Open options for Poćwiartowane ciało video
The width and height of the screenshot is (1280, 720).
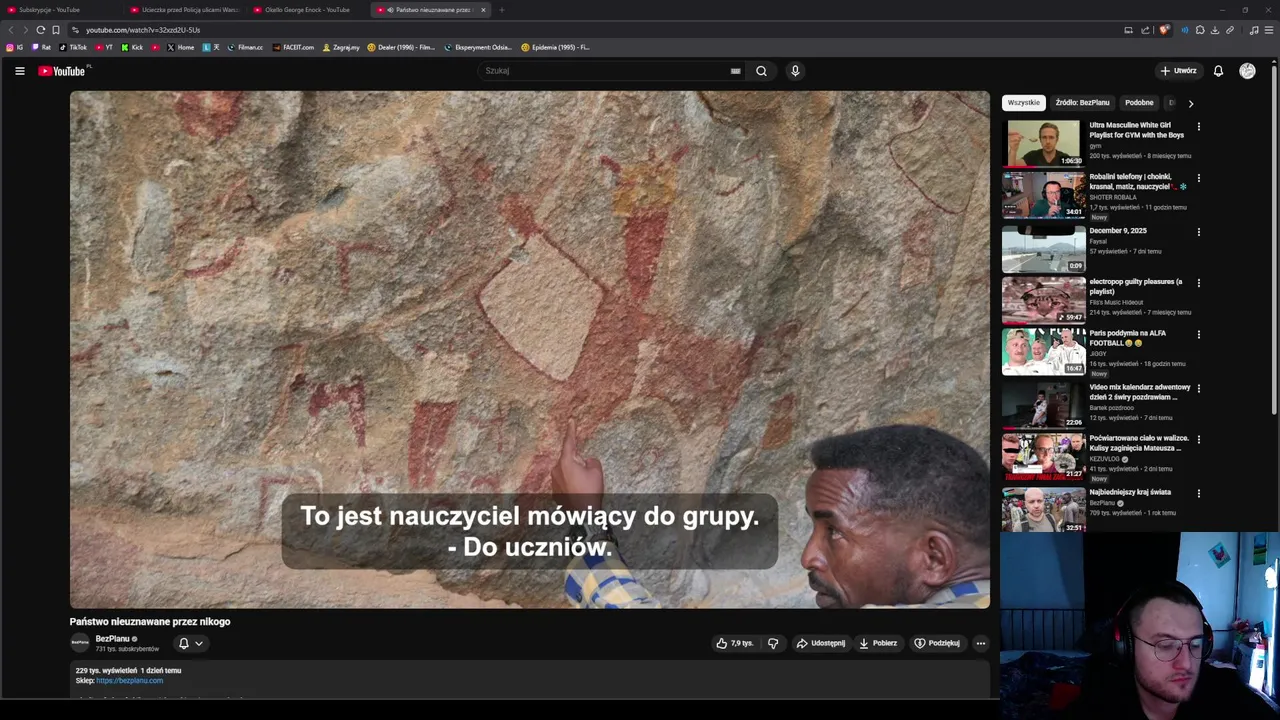[x=1198, y=439]
